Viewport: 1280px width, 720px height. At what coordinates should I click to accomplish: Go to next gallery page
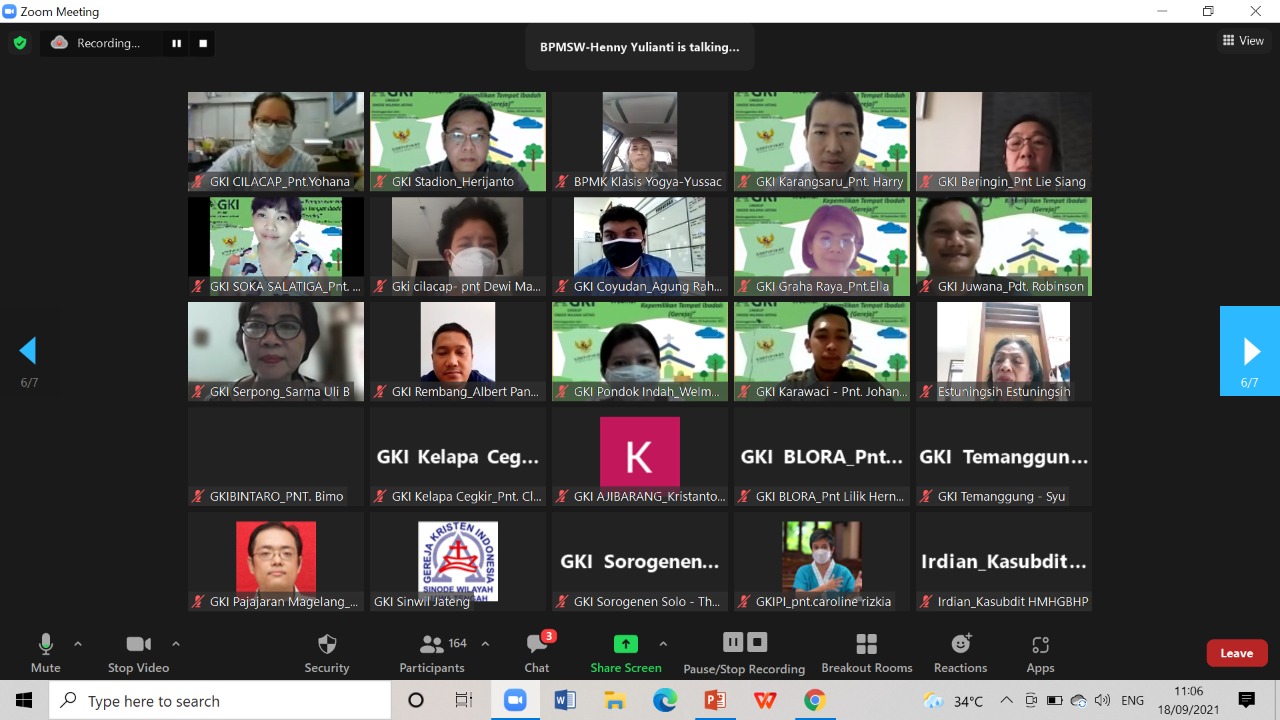click(1250, 351)
